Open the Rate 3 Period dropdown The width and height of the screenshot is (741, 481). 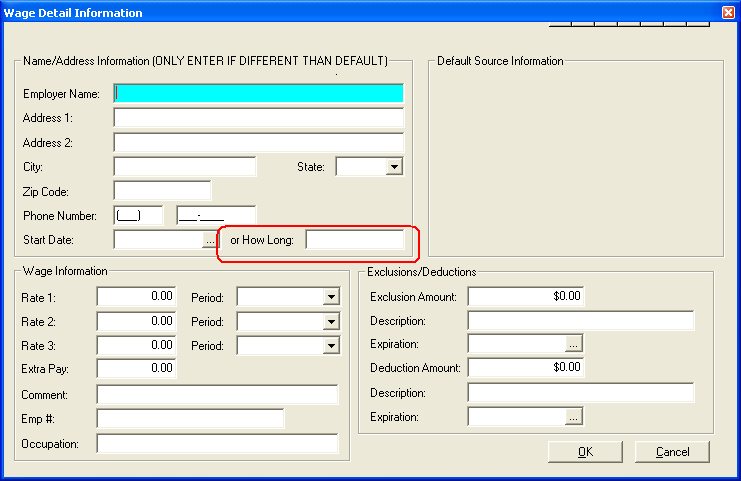tap(331, 345)
